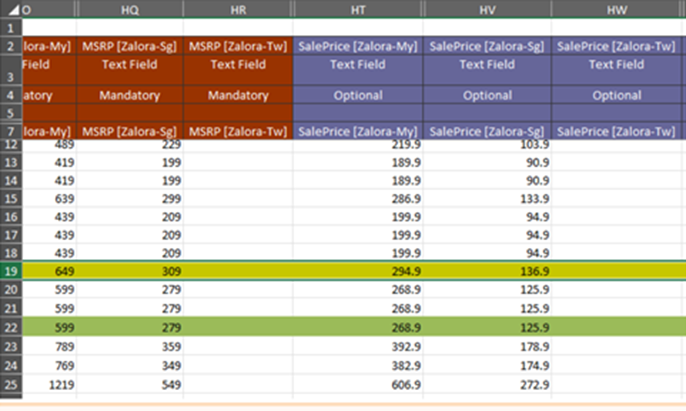Image resolution: width=686 pixels, height=411 pixels.
Task: Click value 489 in row 12
Action: (x=64, y=145)
